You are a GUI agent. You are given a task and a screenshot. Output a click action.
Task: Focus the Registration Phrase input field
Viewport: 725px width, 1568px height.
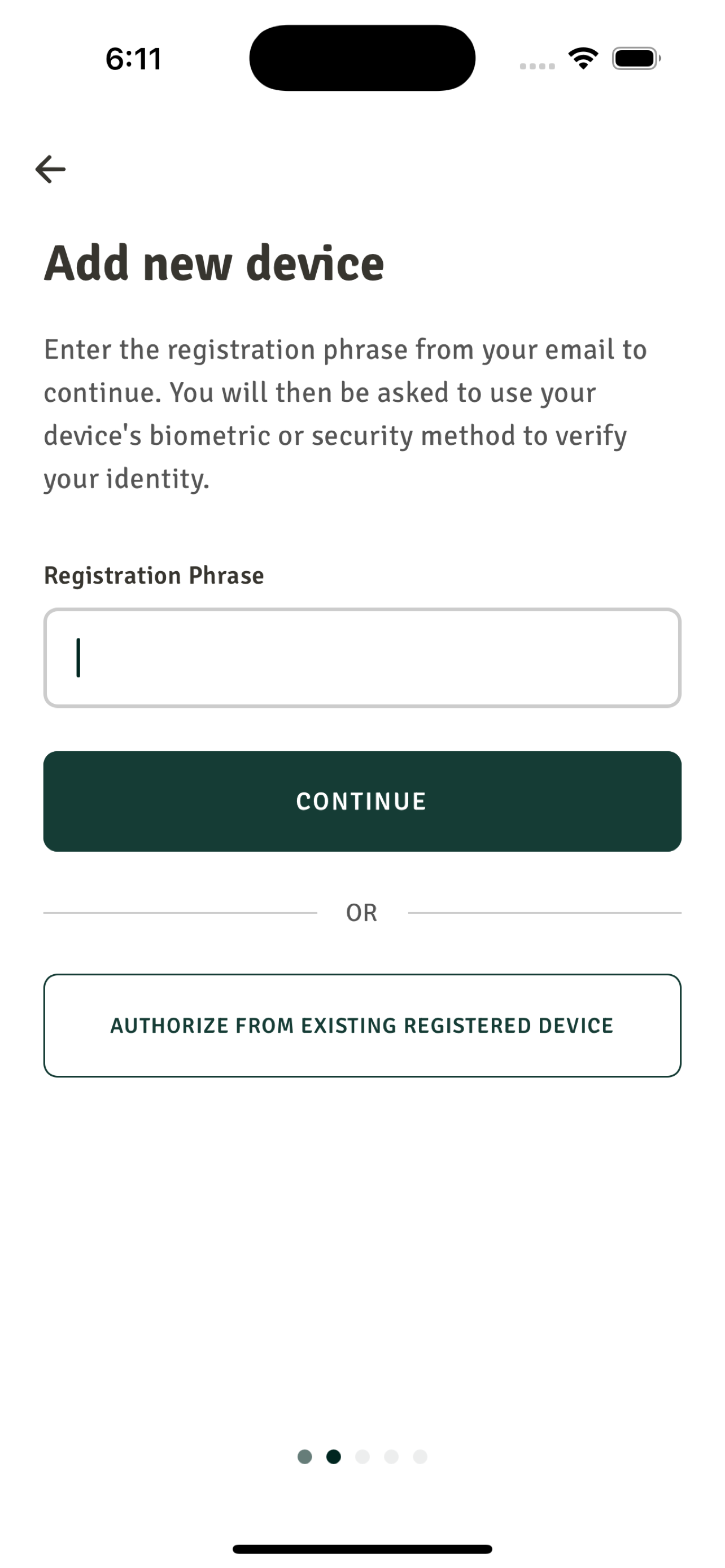[x=362, y=658]
